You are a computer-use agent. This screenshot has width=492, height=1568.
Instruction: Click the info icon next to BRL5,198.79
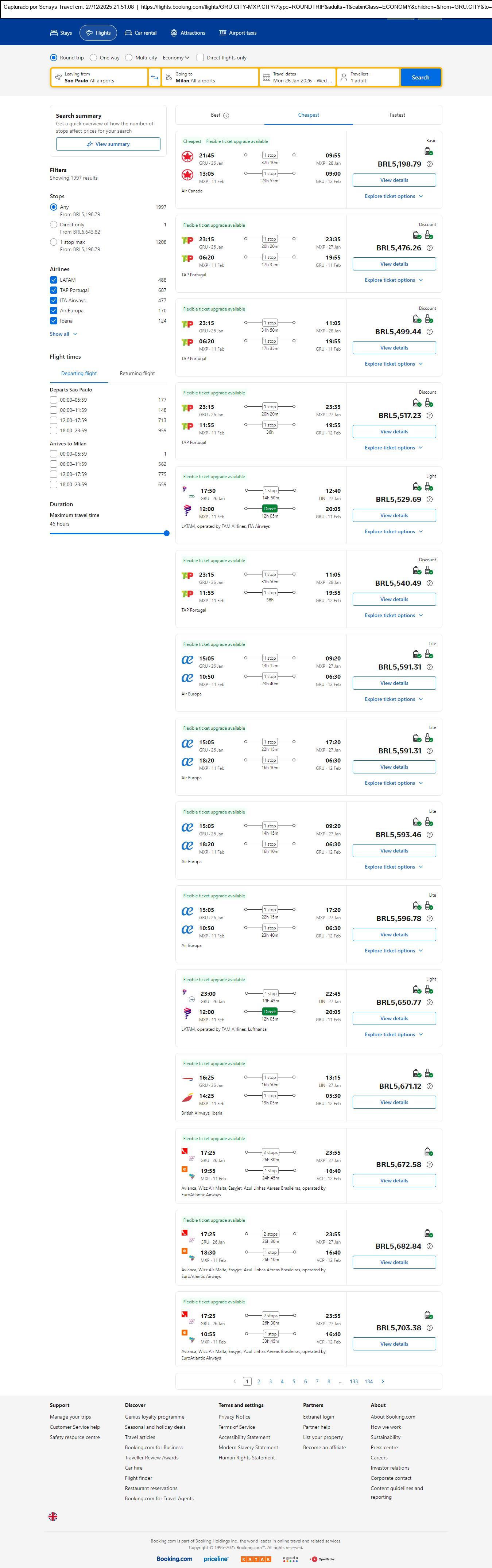(x=429, y=164)
